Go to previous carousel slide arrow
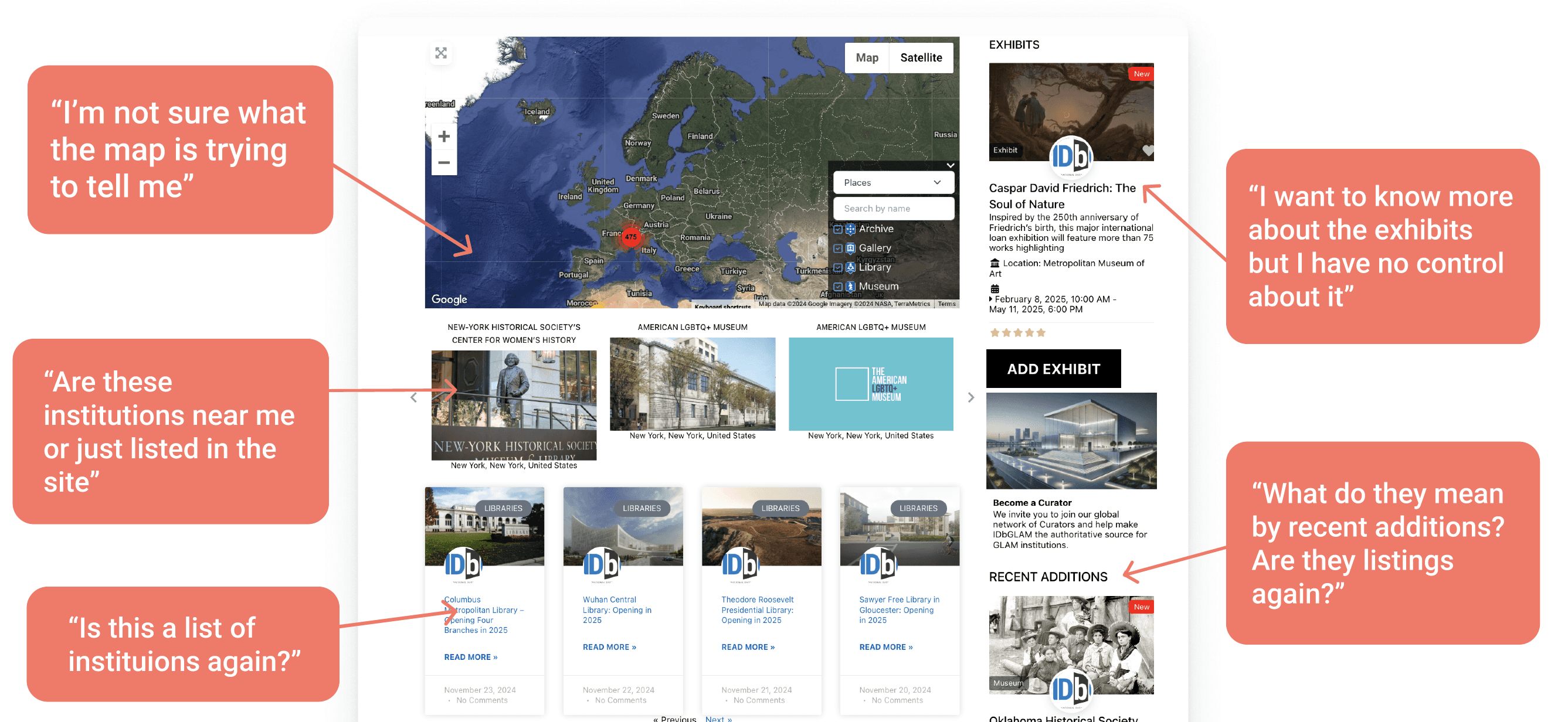The image size is (1568, 722). tap(413, 397)
